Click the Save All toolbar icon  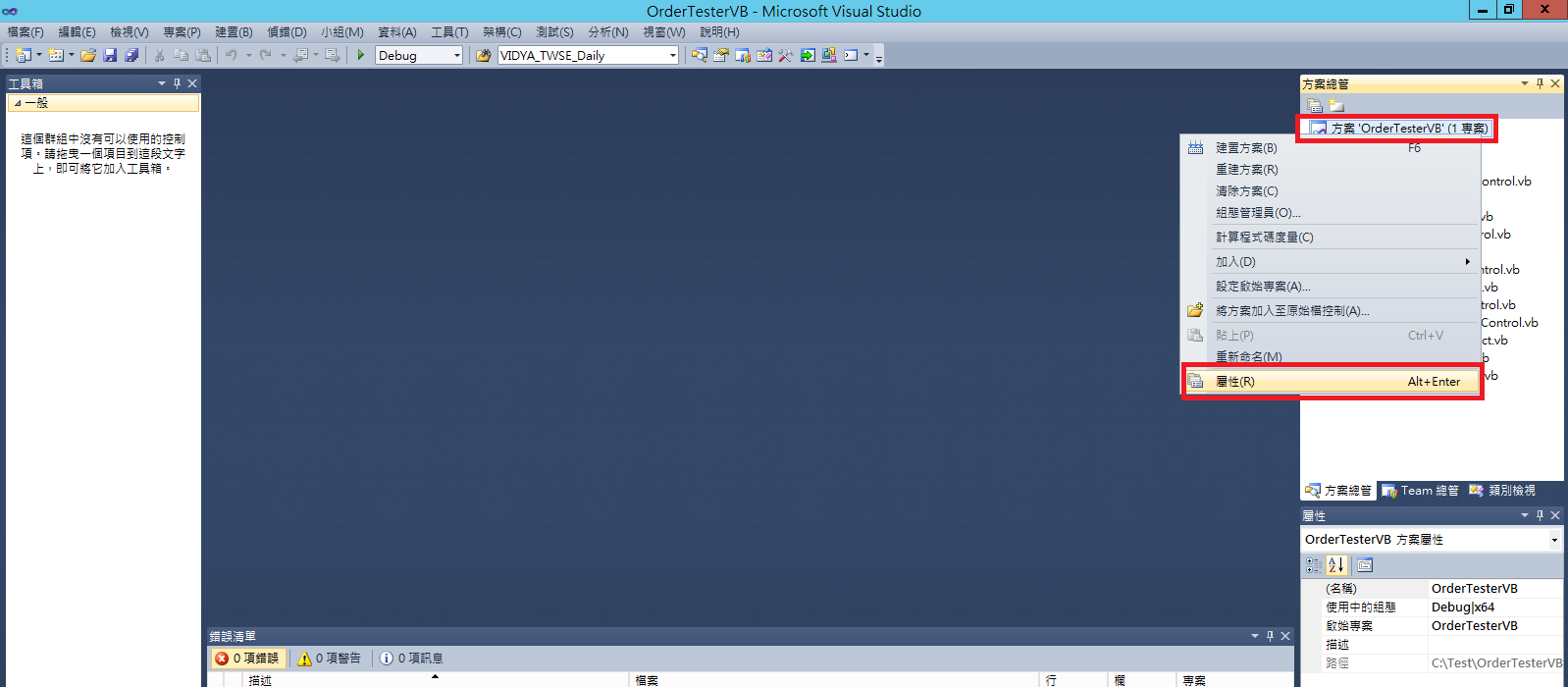coord(131,55)
